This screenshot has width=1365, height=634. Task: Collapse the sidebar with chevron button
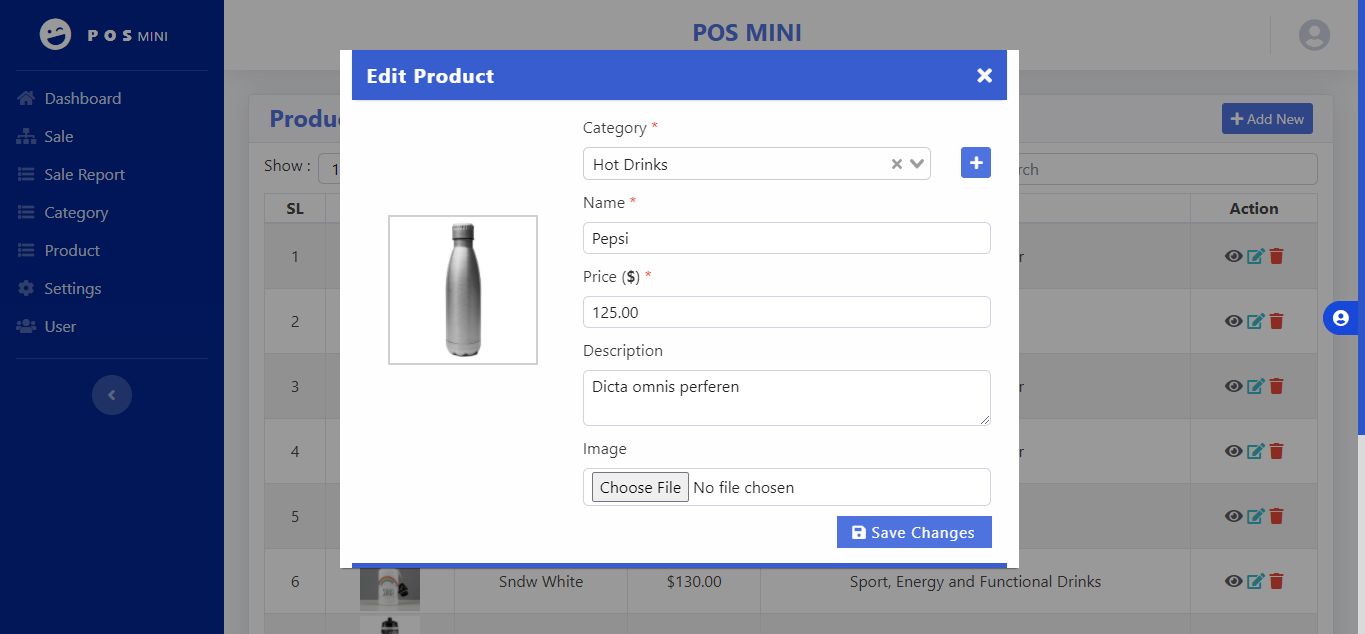tap(112, 395)
